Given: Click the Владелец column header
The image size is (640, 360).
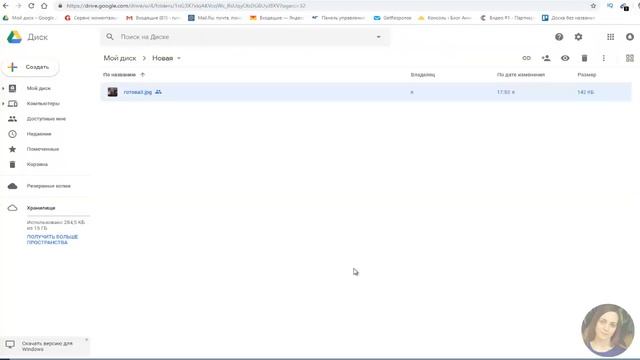Looking at the screenshot, I should pos(422,75).
